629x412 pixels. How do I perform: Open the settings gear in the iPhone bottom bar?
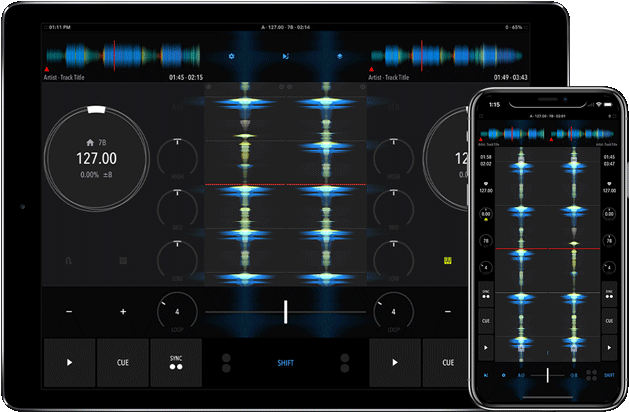(503, 375)
